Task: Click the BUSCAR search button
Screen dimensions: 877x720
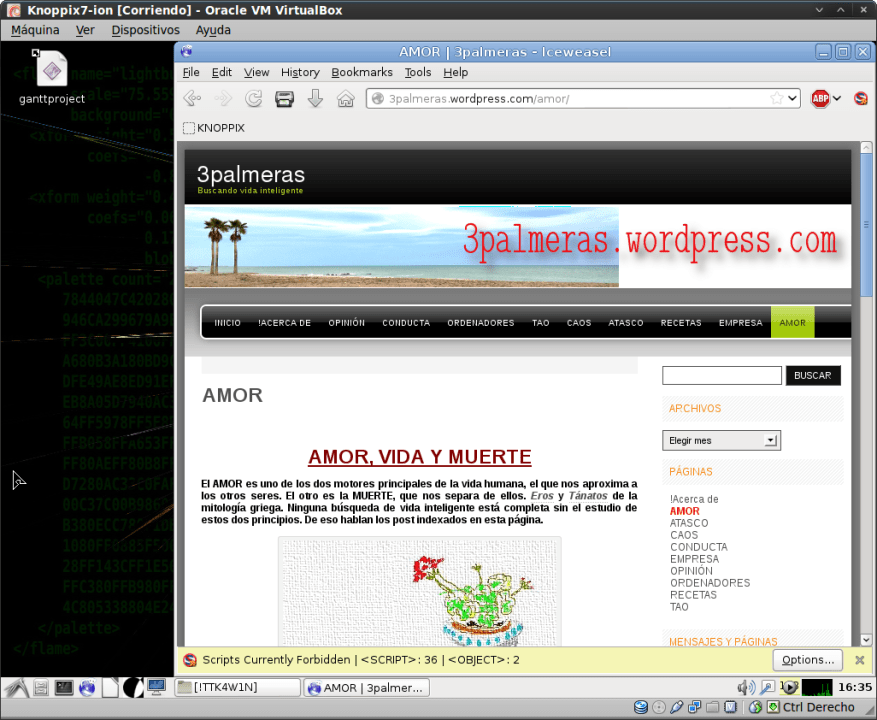Action: [x=812, y=375]
